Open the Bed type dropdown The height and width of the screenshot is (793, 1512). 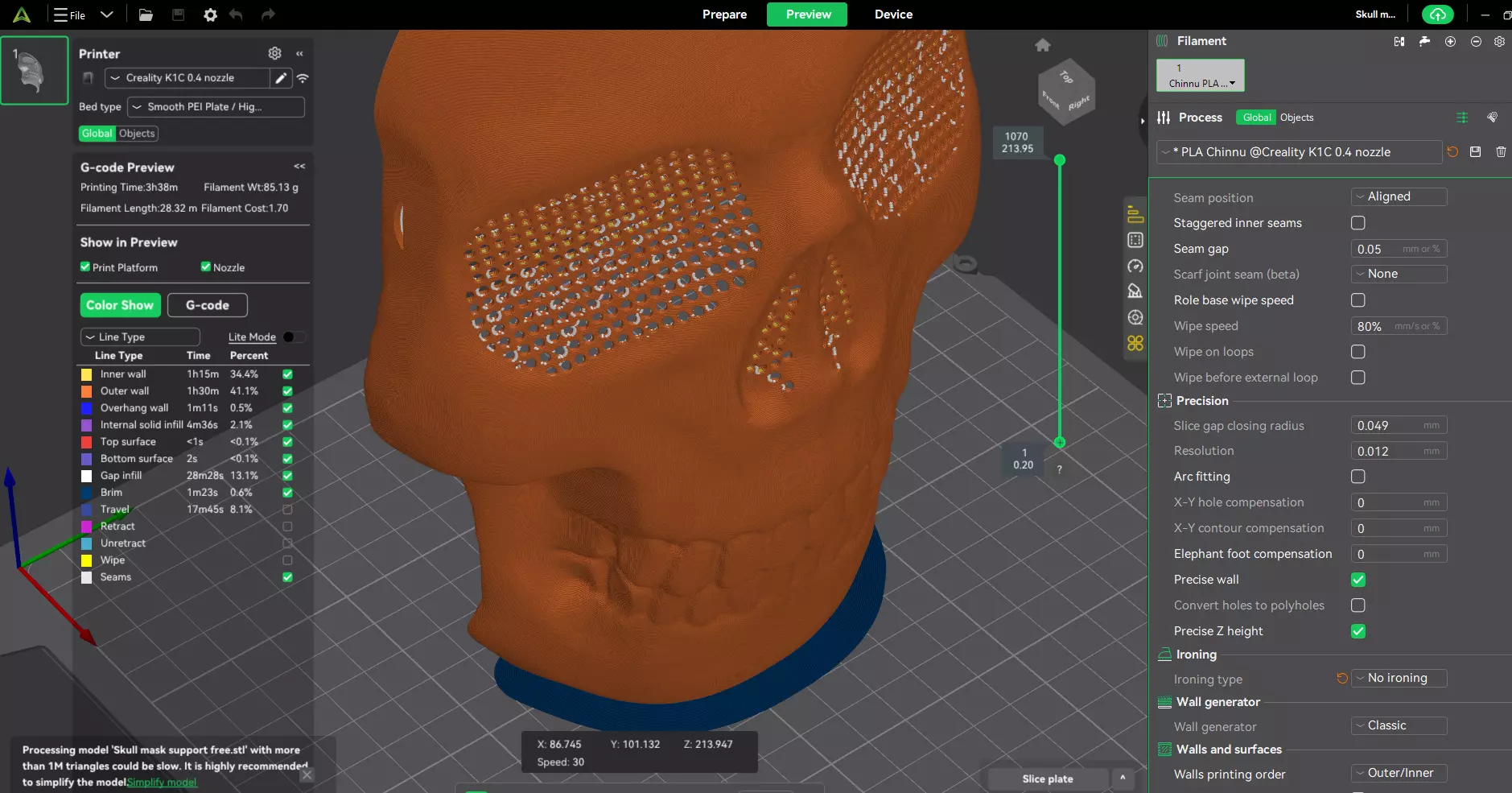click(216, 107)
